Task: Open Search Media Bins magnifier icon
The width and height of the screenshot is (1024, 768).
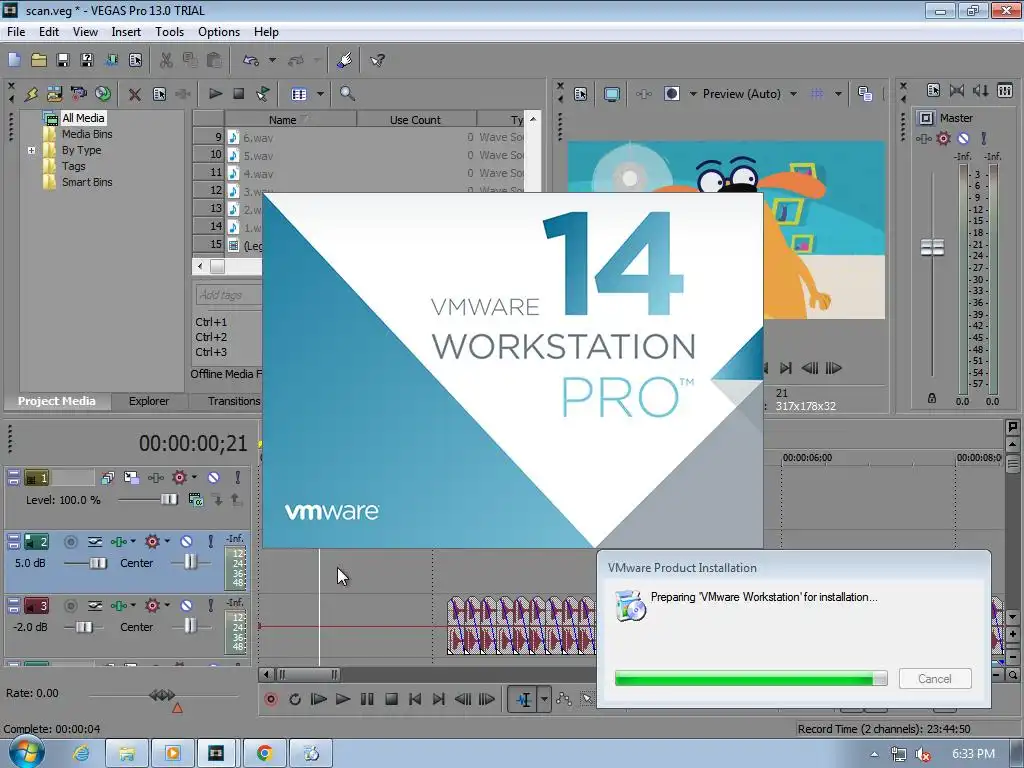Action: click(x=347, y=94)
